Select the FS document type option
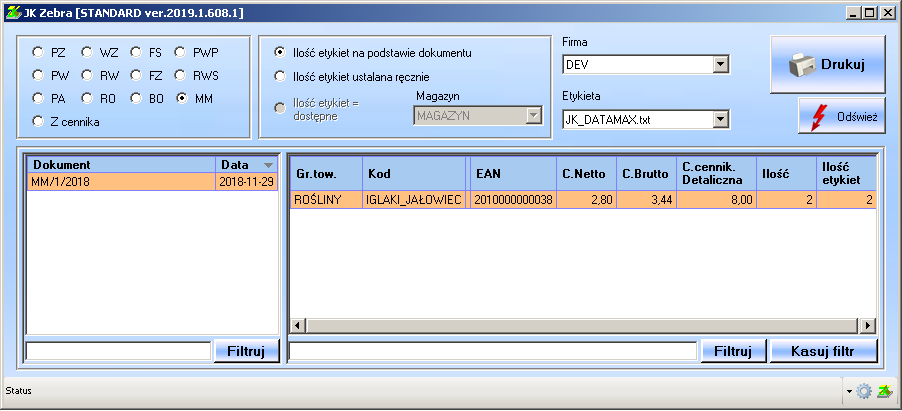The width and height of the screenshot is (902, 411). coord(135,52)
